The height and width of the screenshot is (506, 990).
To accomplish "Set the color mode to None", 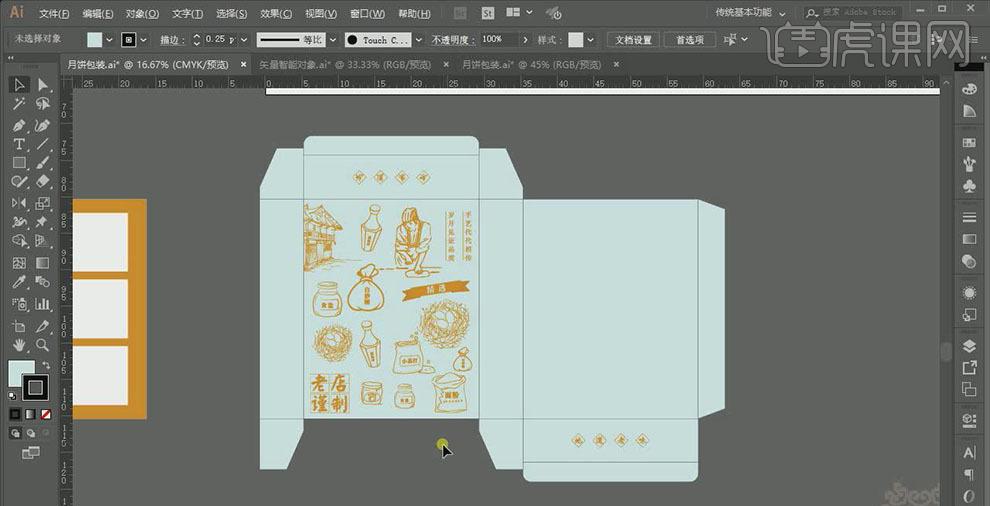I will click(x=45, y=414).
